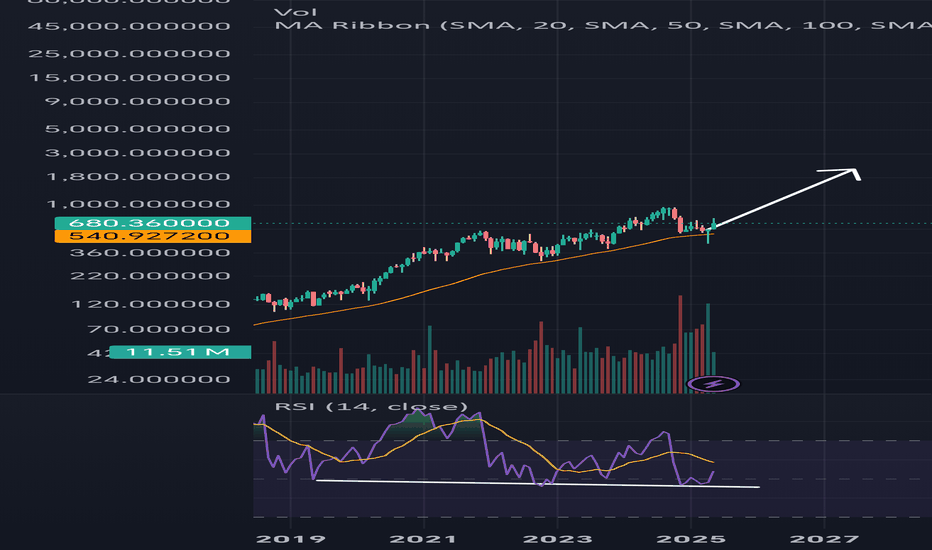Image resolution: width=932 pixels, height=550 pixels.
Task: Open the MA Ribbon indicator legend
Action: point(603,26)
